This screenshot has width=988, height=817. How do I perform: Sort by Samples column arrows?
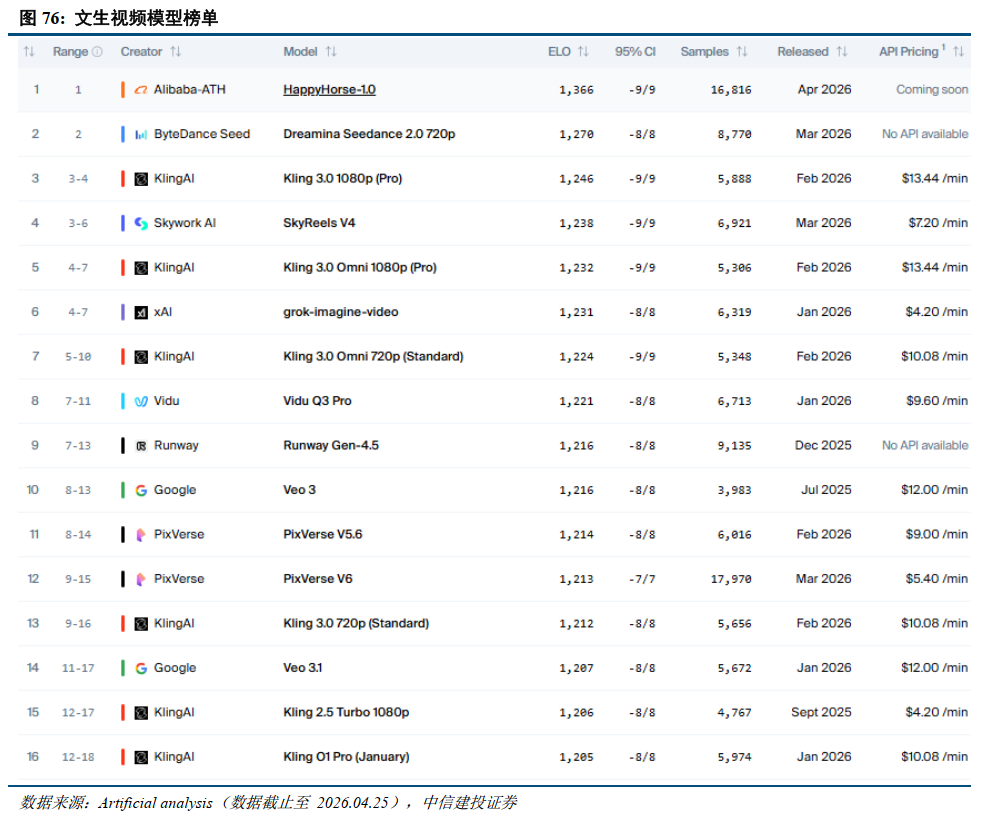[x=742, y=52]
